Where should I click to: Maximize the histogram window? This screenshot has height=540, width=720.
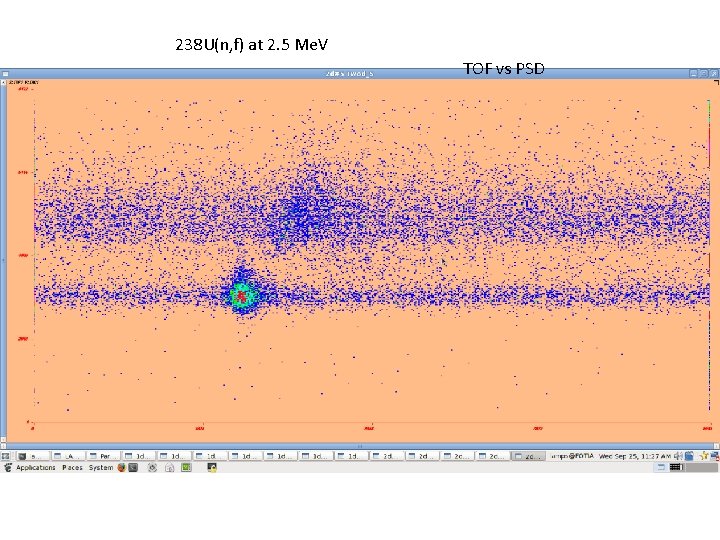click(703, 73)
